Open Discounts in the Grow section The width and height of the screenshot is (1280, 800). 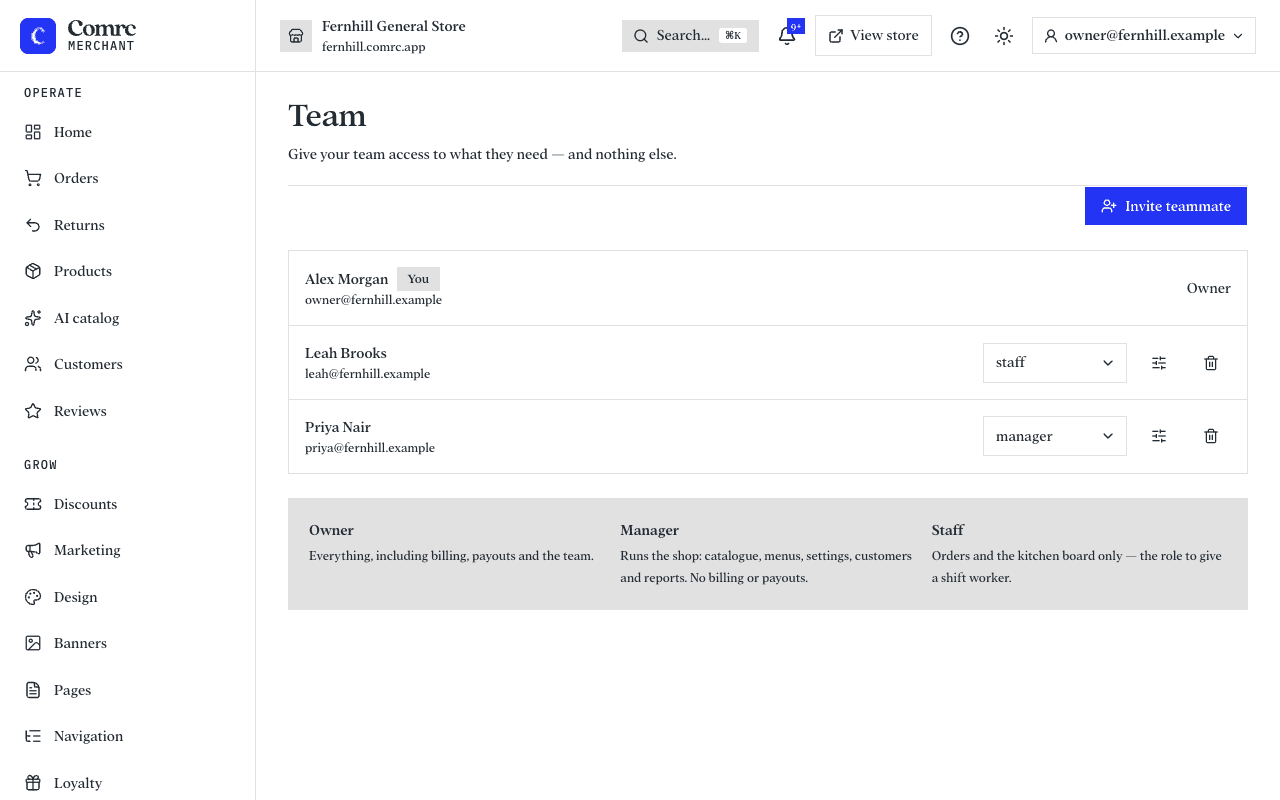[128, 504]
